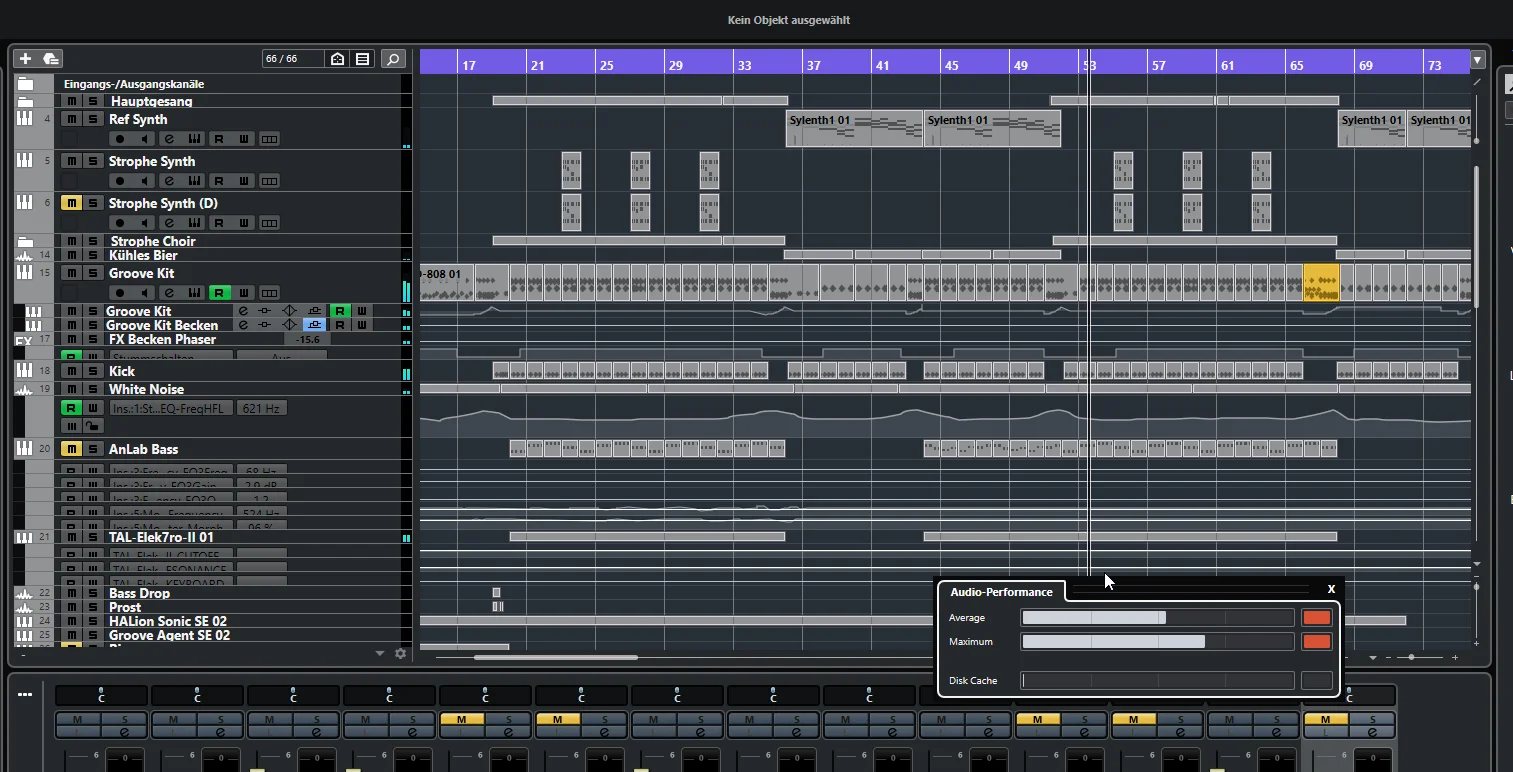The width and height of the screenshot is (1513, 772).
Task: Open track presets icon beside Add Track
Action: coord(50,59)
